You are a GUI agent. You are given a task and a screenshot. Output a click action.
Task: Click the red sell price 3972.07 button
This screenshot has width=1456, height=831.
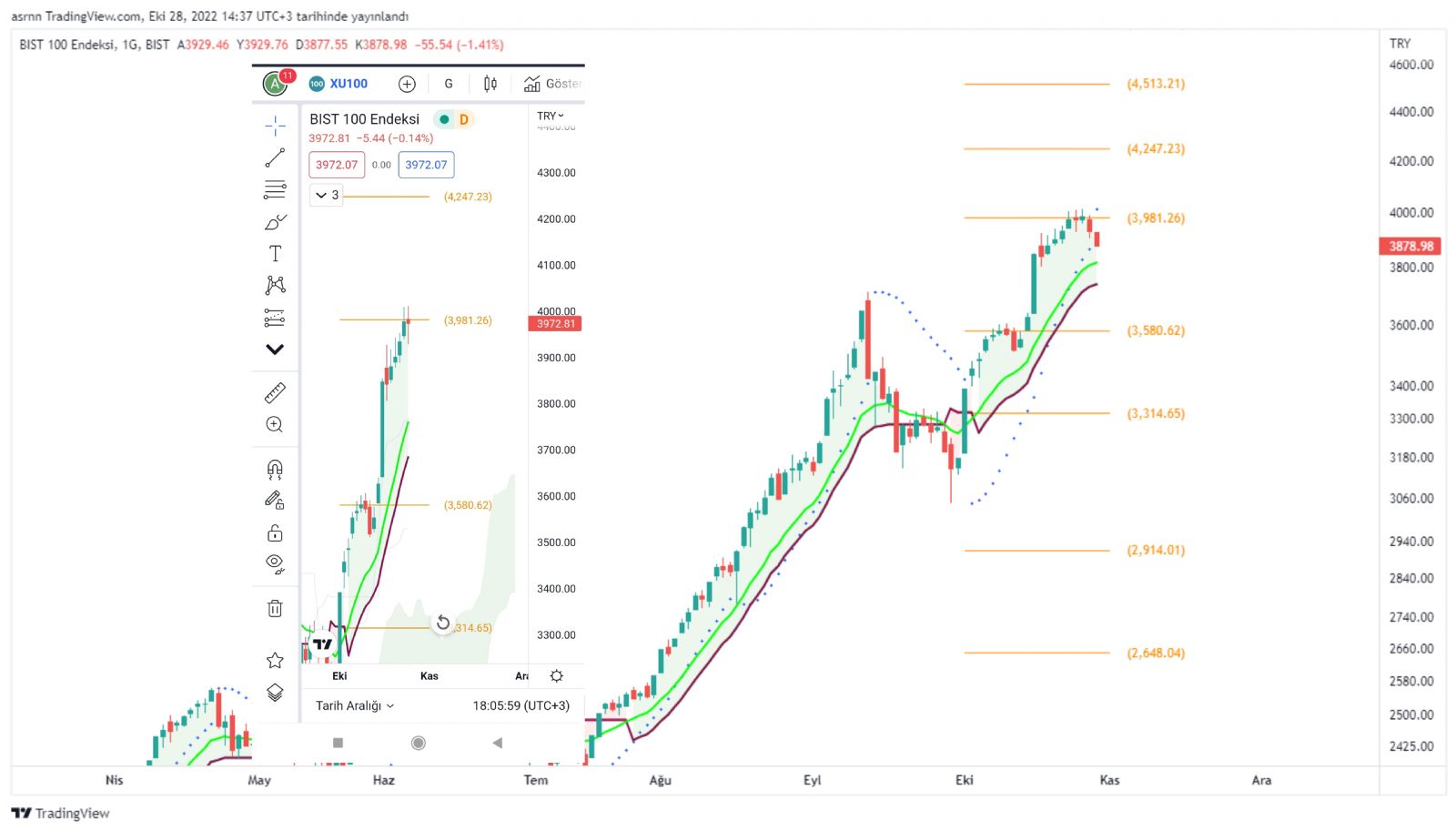pos(337,165)
